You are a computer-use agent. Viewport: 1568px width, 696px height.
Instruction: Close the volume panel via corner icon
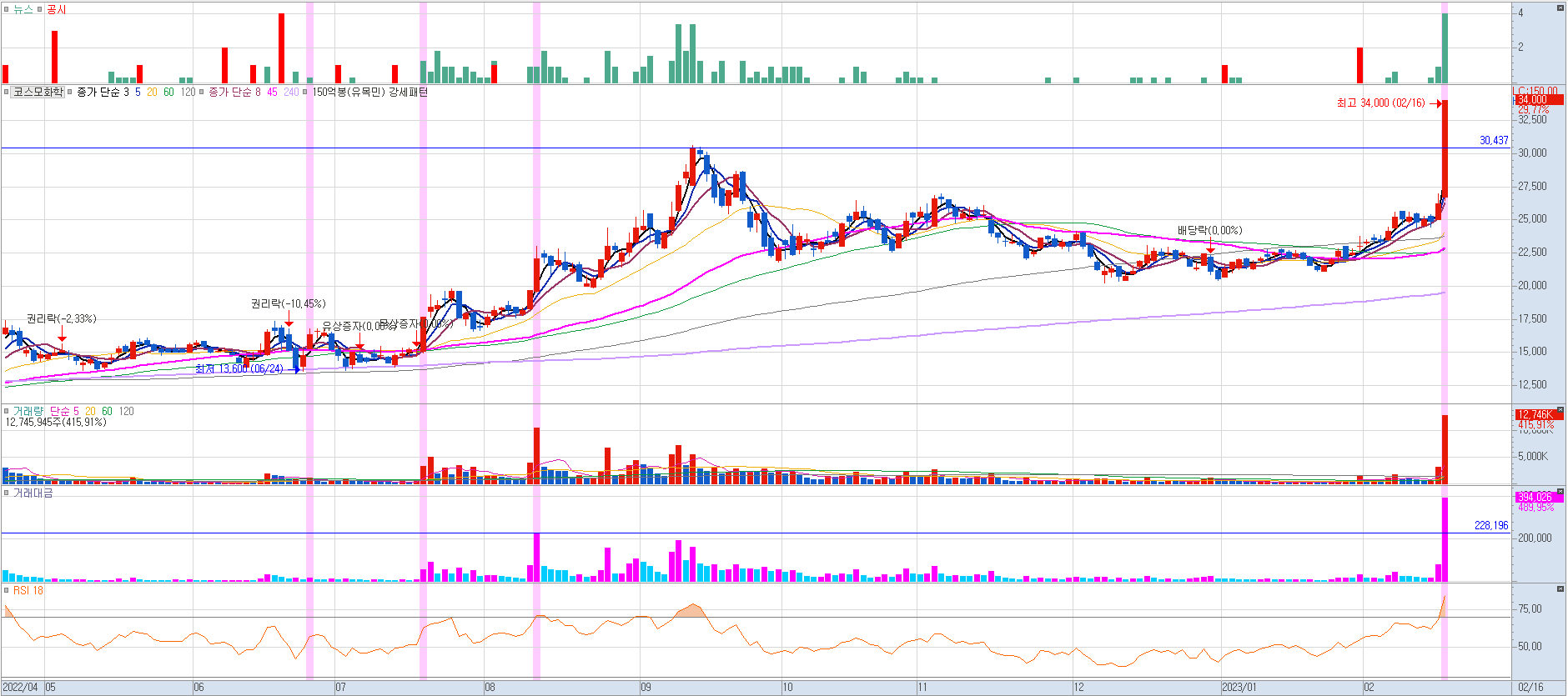coord(1560,409)
